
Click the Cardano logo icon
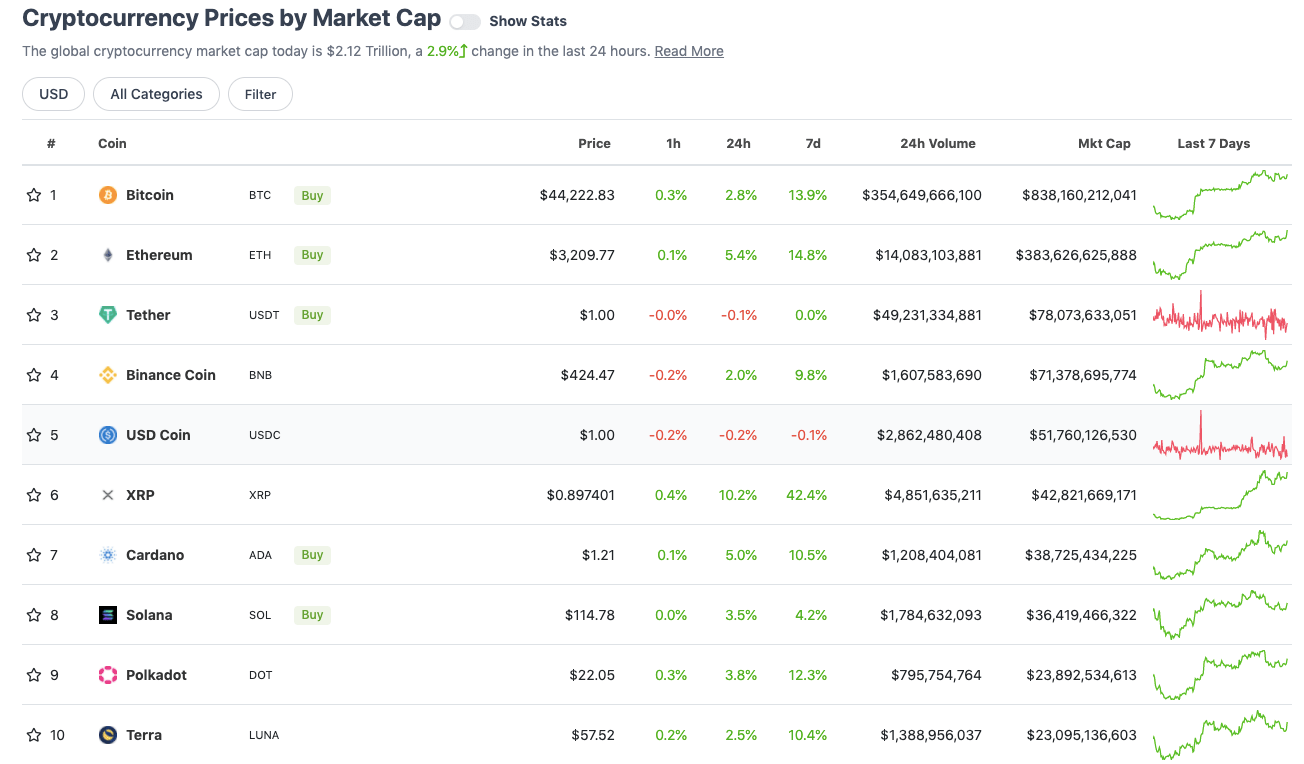click(108, 555)
